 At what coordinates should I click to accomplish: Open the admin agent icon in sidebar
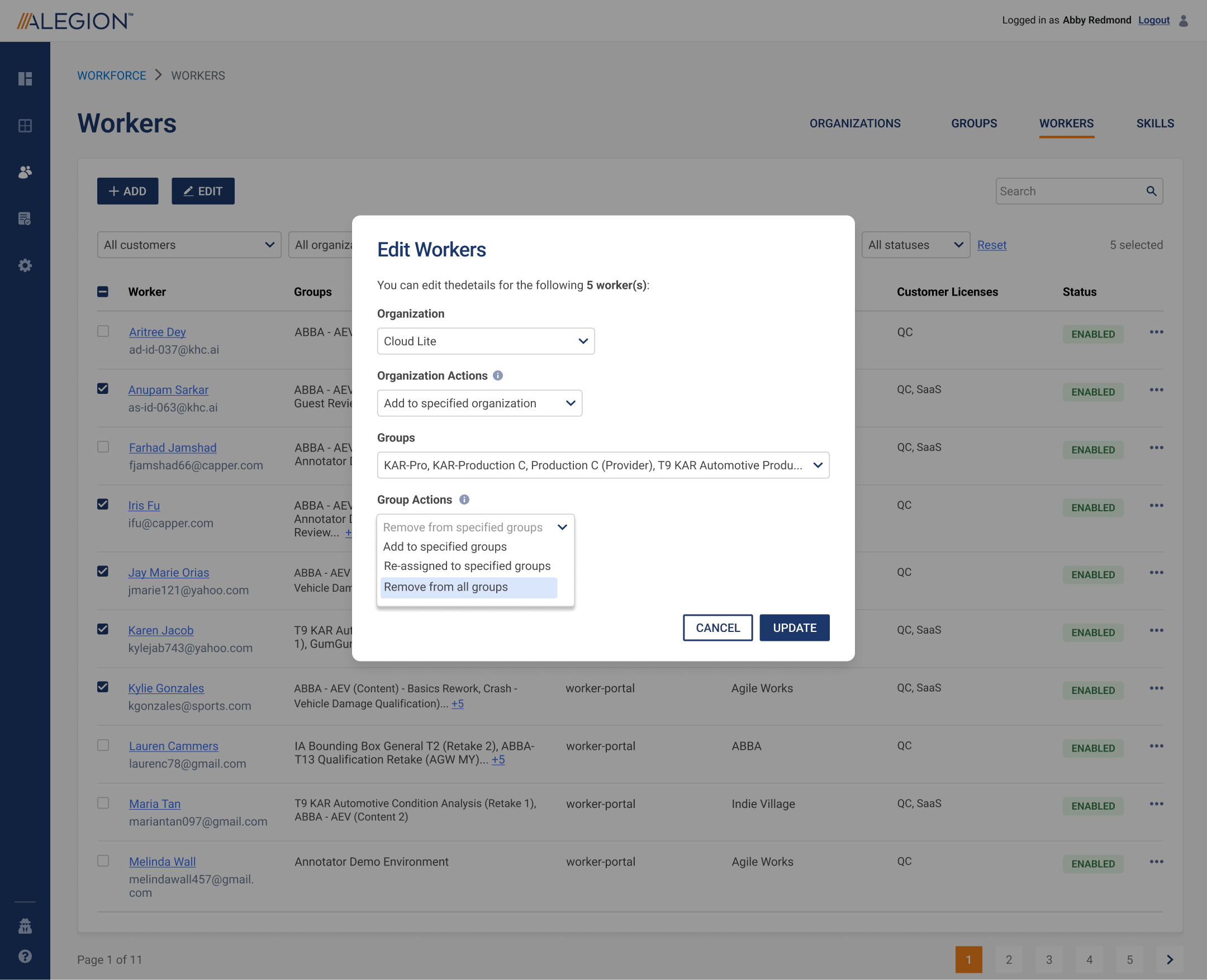coord(25,926)
